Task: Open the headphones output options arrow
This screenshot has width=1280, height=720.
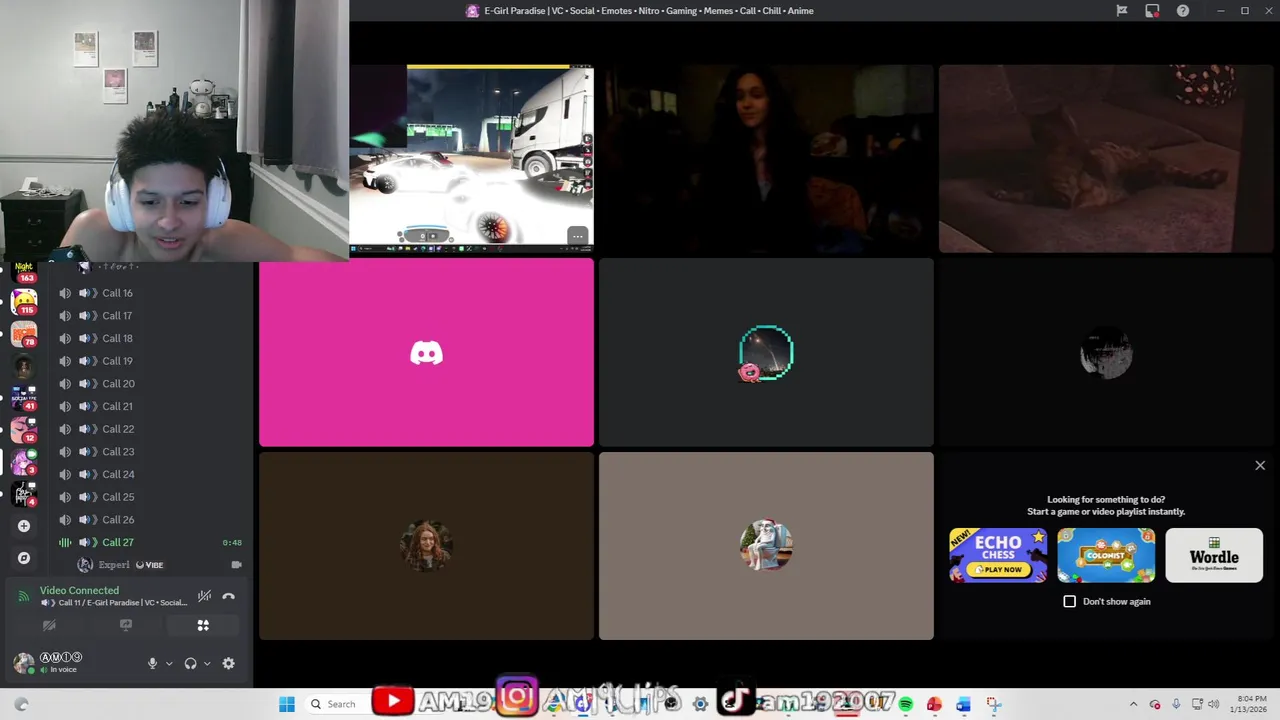Action: tap(207, 663)
